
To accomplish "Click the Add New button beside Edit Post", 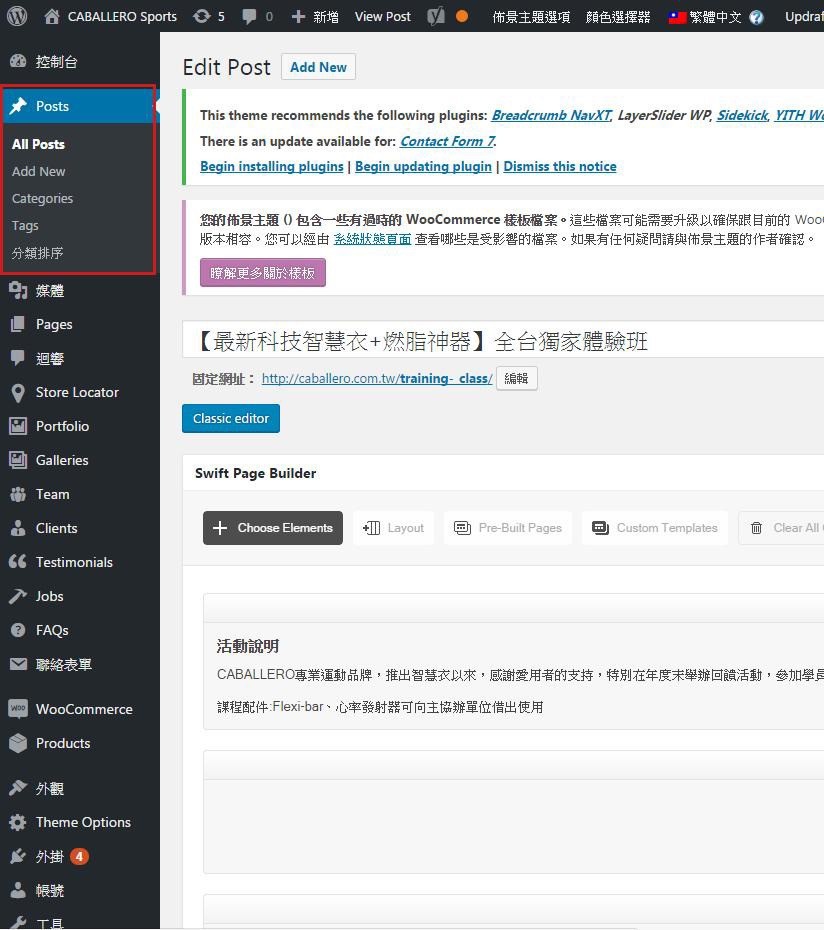I will pos(319,67).
